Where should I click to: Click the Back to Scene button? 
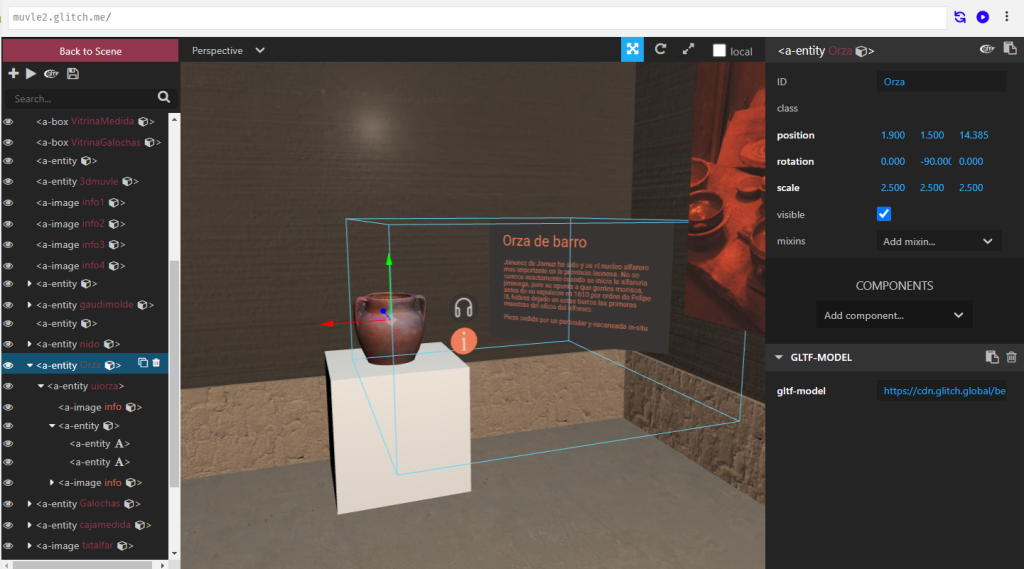click(90, 51)
